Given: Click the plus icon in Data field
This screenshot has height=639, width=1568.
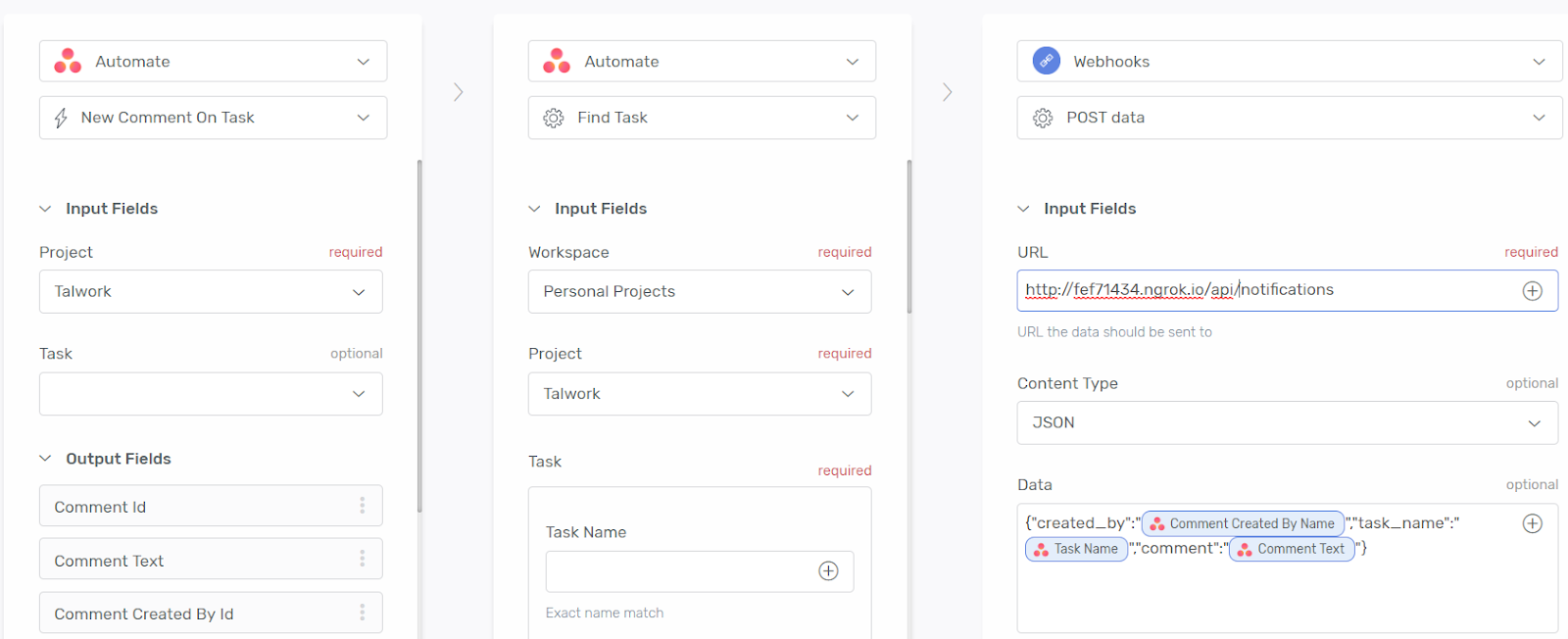Looking at the screenshot, I should [x=1532, y=523].
